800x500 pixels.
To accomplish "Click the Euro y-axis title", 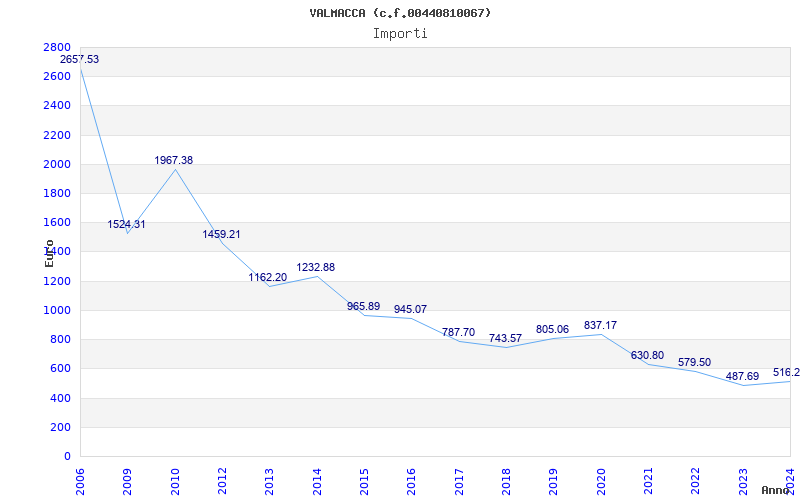I will point(49,254).
